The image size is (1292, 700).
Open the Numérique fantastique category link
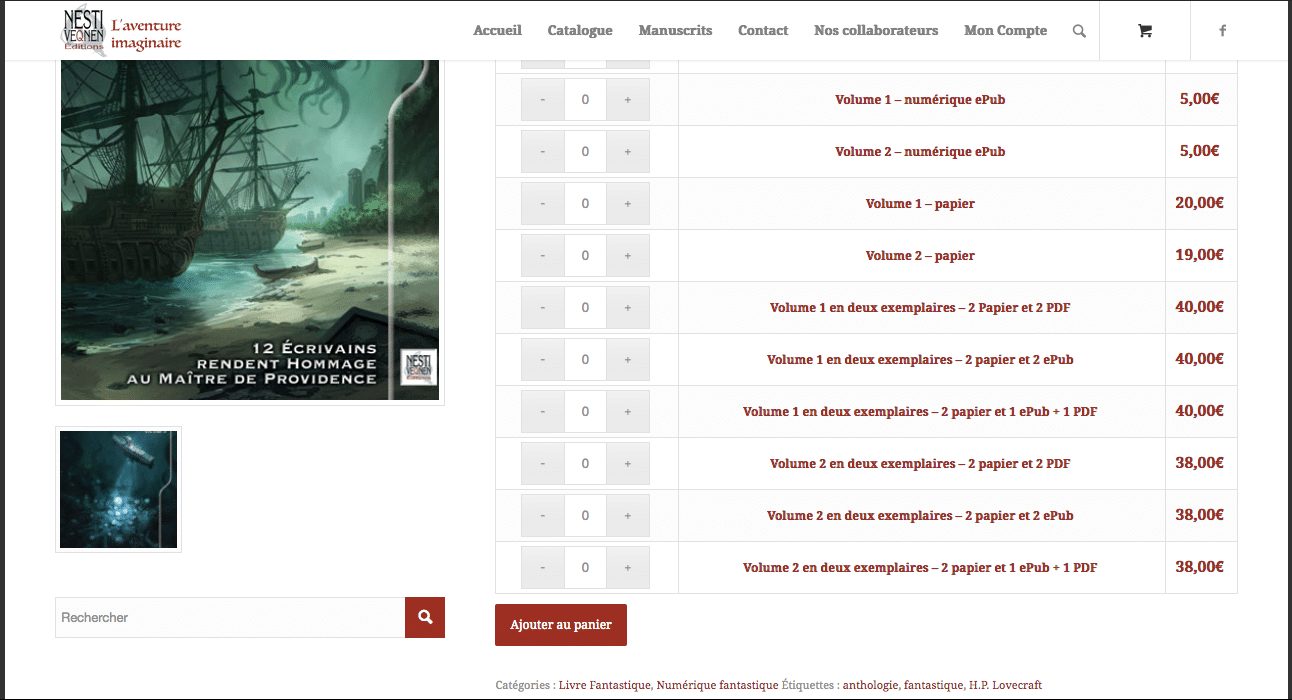point(717,685)
